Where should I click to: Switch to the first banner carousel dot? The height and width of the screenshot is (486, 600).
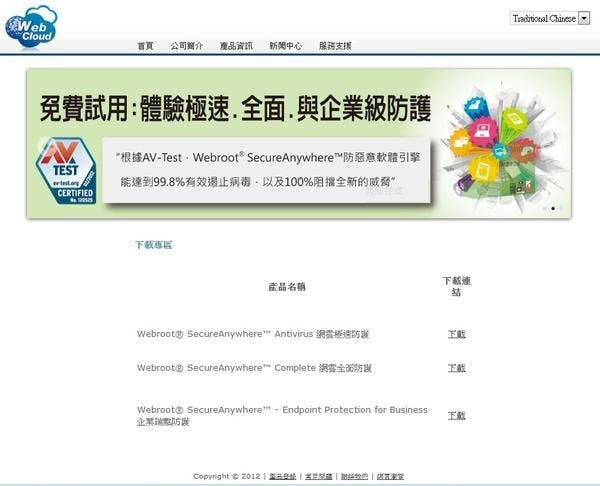click(x=545, y=209)
